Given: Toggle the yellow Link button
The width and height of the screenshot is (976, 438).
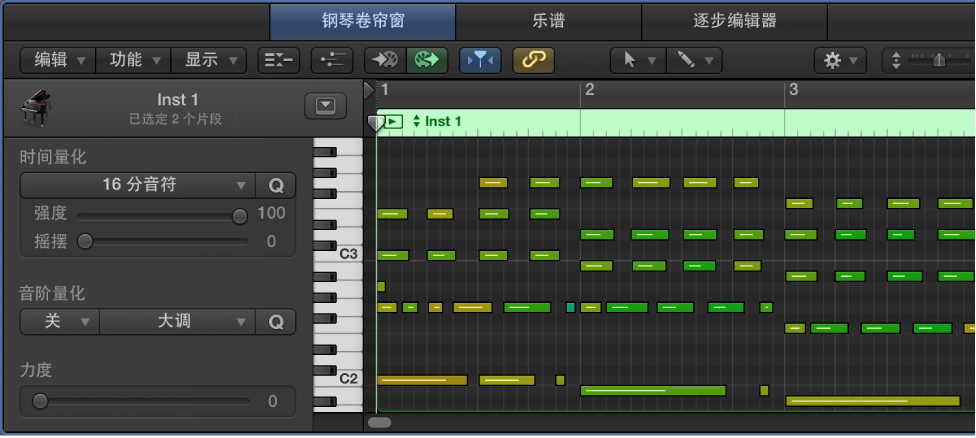Looking at the screenshot, I should pyautogui.click(x=533, y=60).
